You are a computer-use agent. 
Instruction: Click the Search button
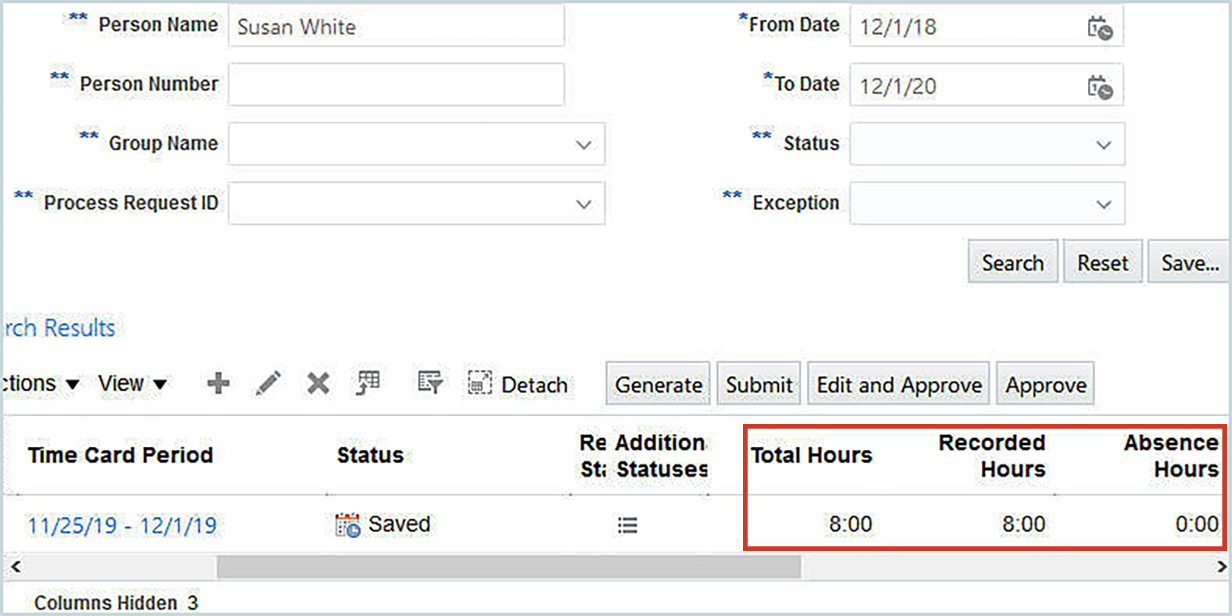1012,263
